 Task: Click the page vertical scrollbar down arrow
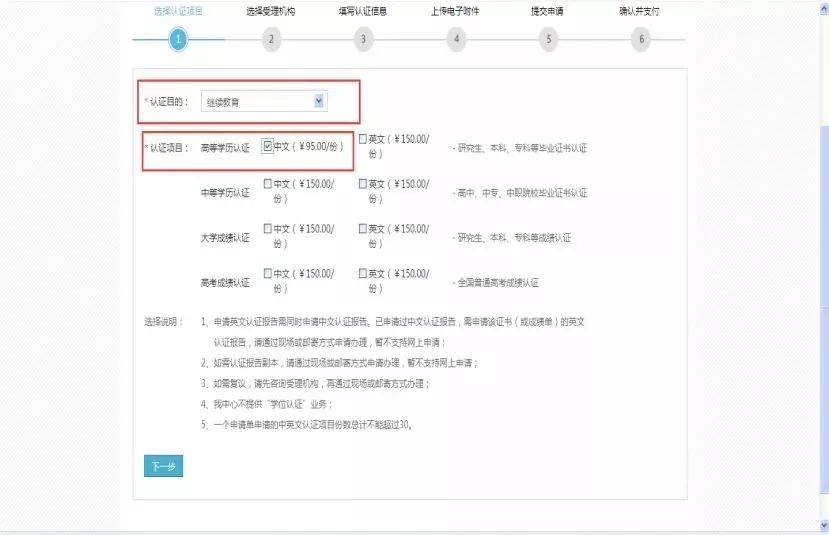pyautogui.click(x=824, y=525)
